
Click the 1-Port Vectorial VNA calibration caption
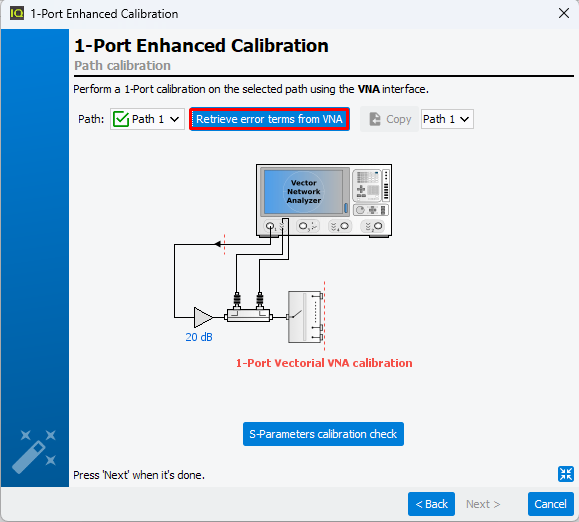pos(324,363)
